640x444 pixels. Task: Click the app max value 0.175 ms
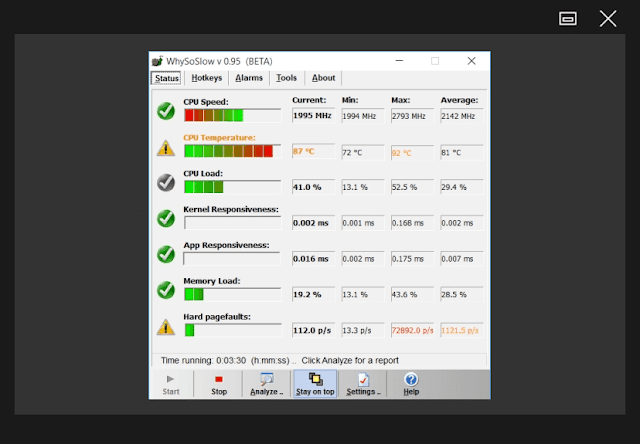(x=412, y=259)
